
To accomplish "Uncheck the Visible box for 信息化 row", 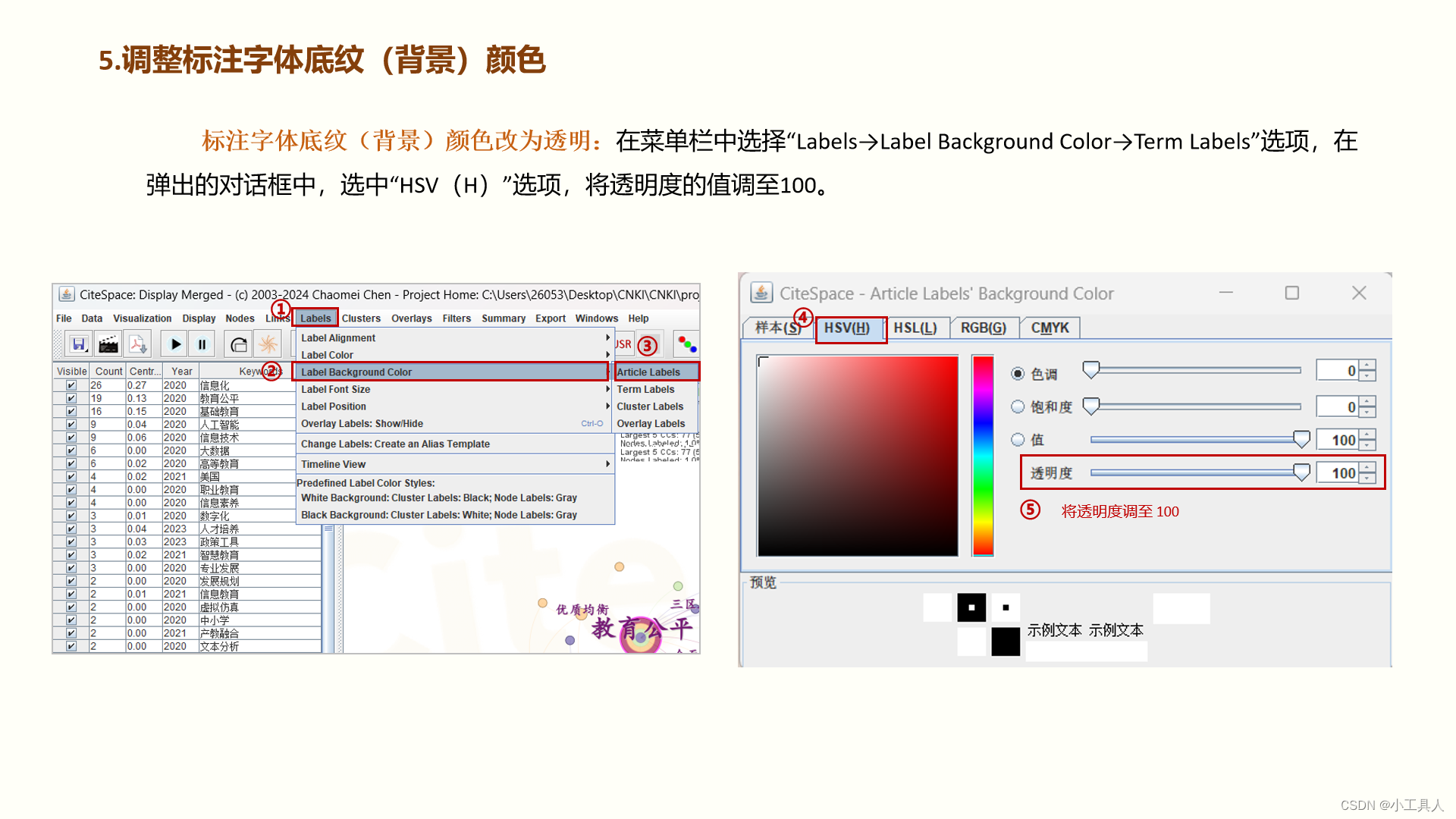I will 71,385.
